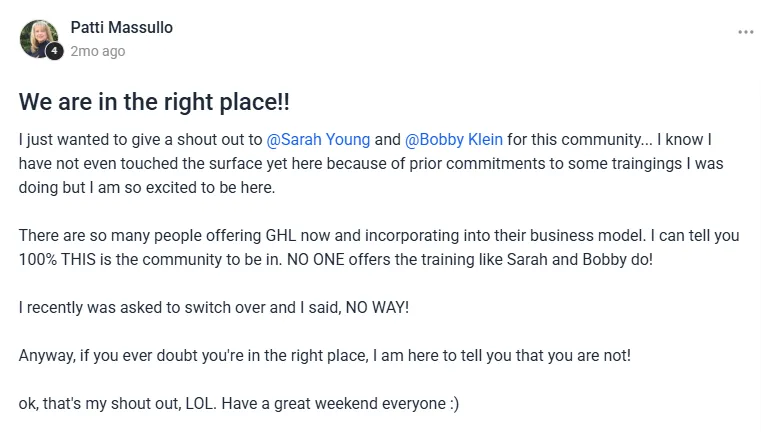Click the ":)" smiley at the post end
The image size is (761, 432).
(453, 404)
